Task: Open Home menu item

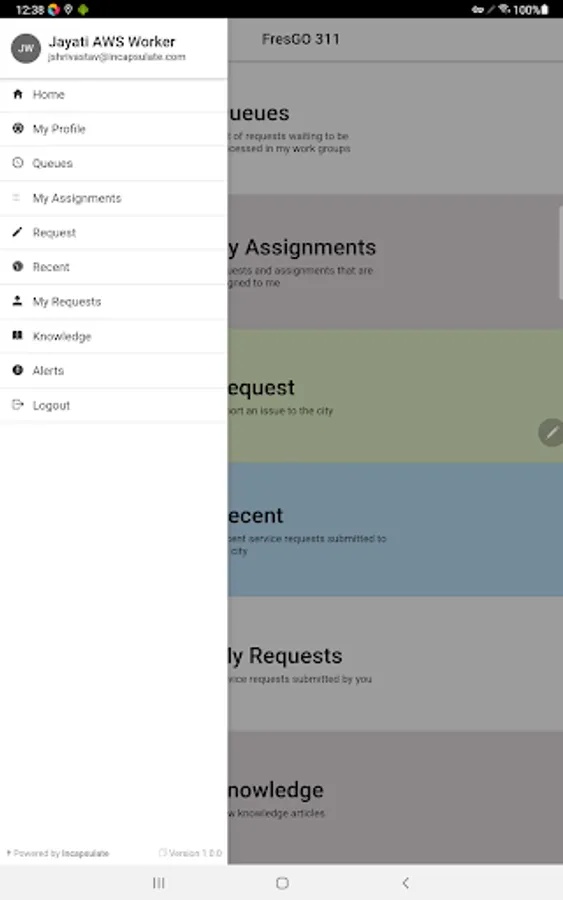Action: coord(114,95)
